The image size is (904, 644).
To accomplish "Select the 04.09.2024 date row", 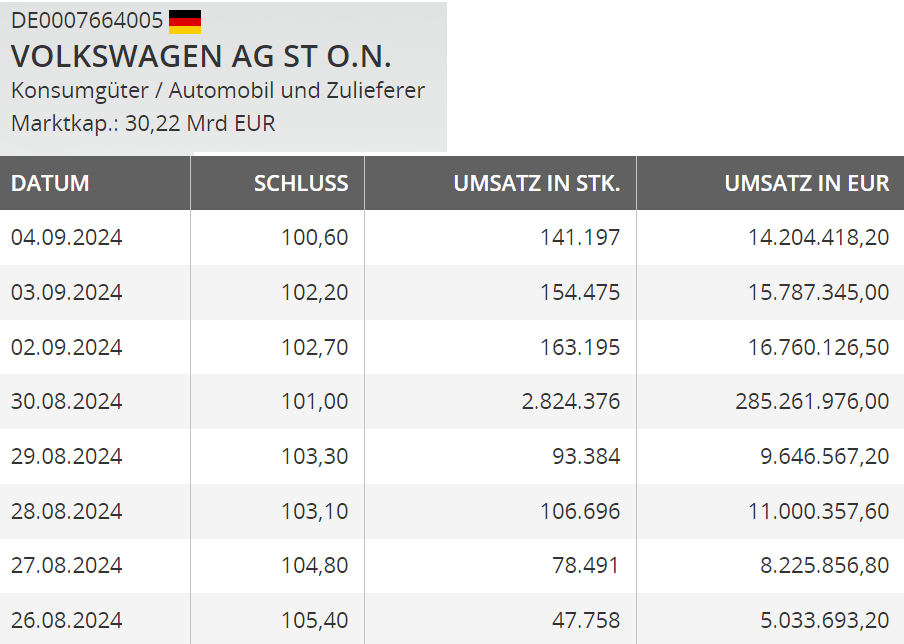I will tap(67, 237).
